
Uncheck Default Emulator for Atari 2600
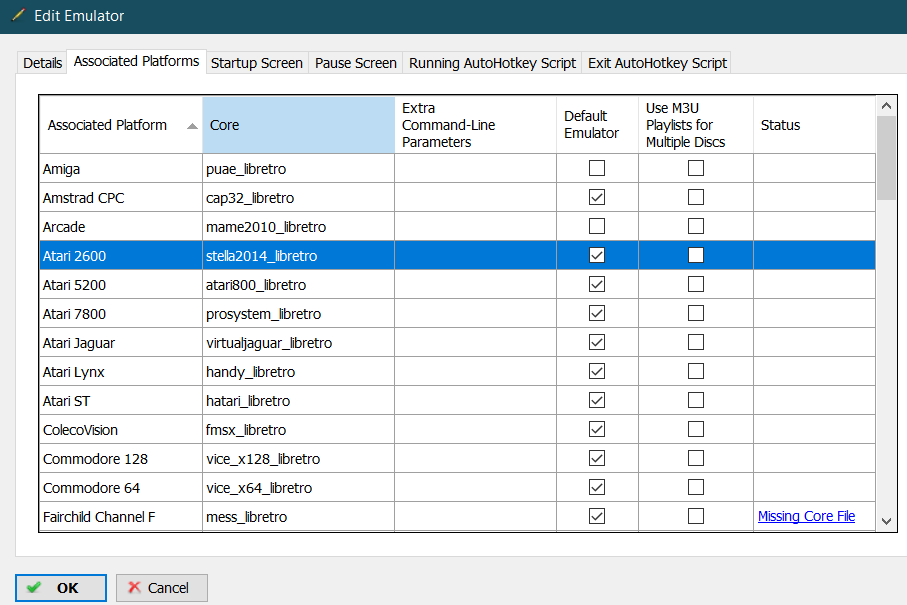597,255
